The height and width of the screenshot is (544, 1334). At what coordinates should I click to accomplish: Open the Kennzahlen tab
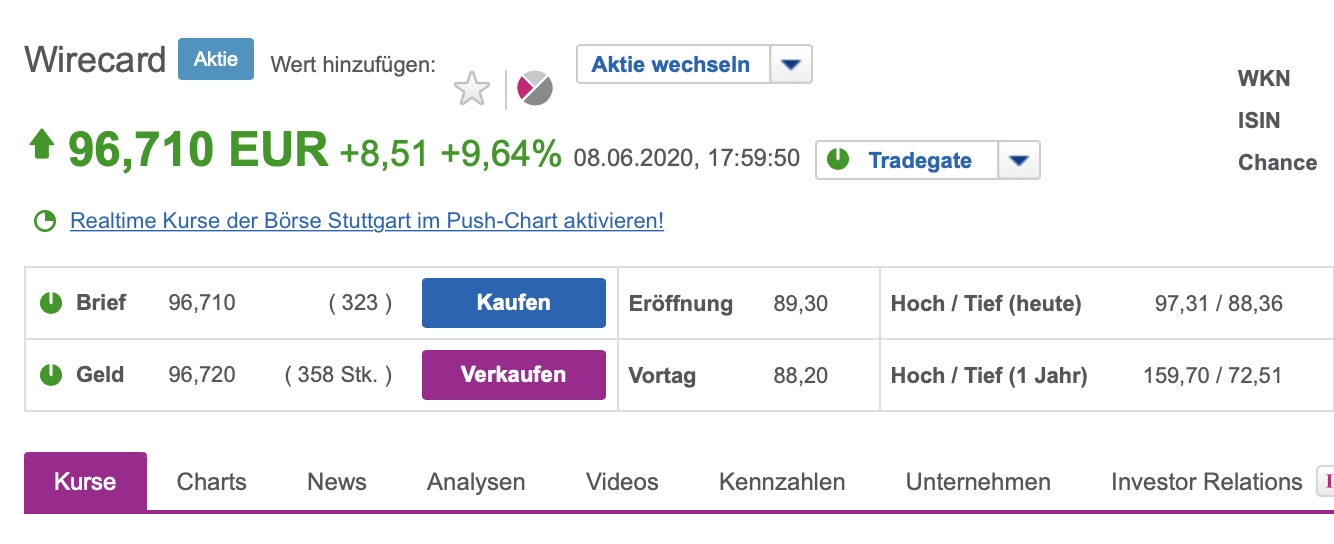pyautogui.click(x=782, y=482)
